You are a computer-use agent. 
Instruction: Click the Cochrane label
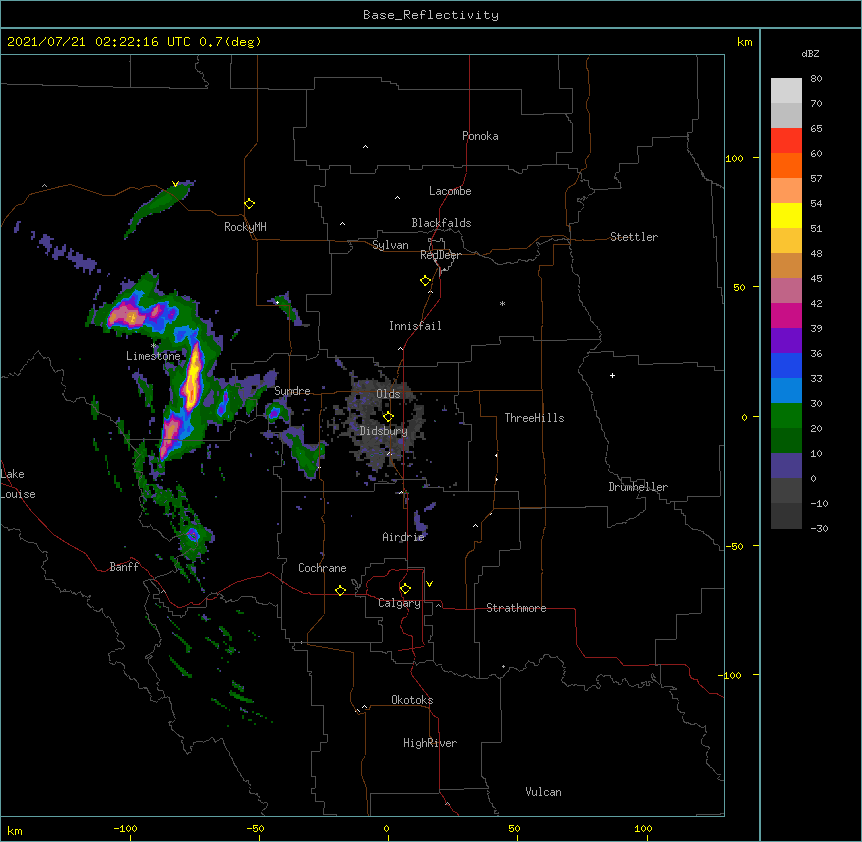pyautogui.click(x=322, y=568)
